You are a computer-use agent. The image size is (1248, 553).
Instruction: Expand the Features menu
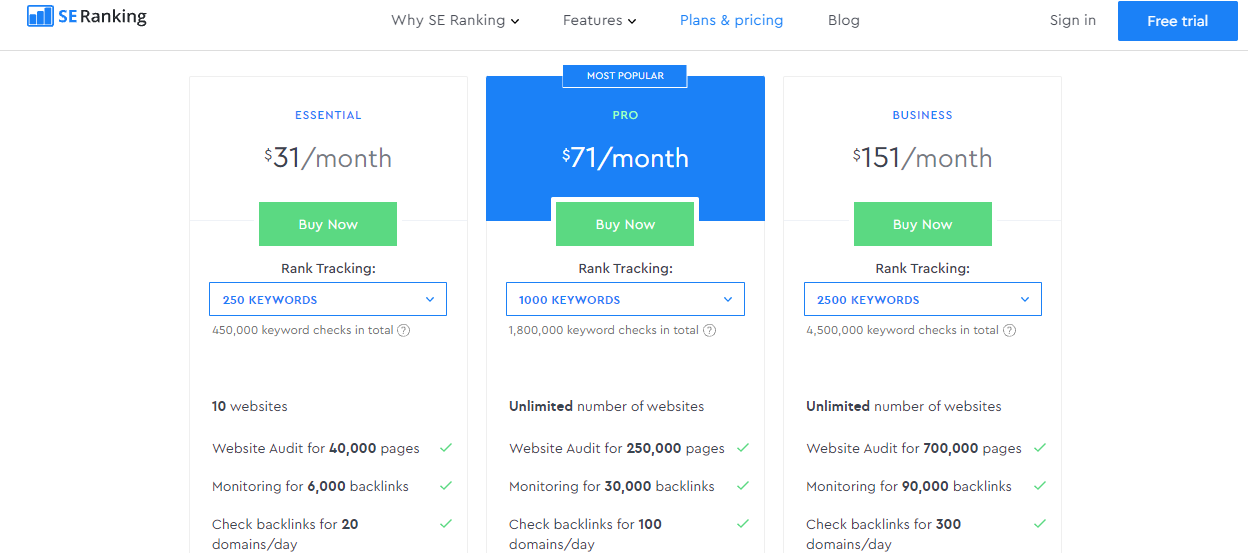tap(599, 20)
